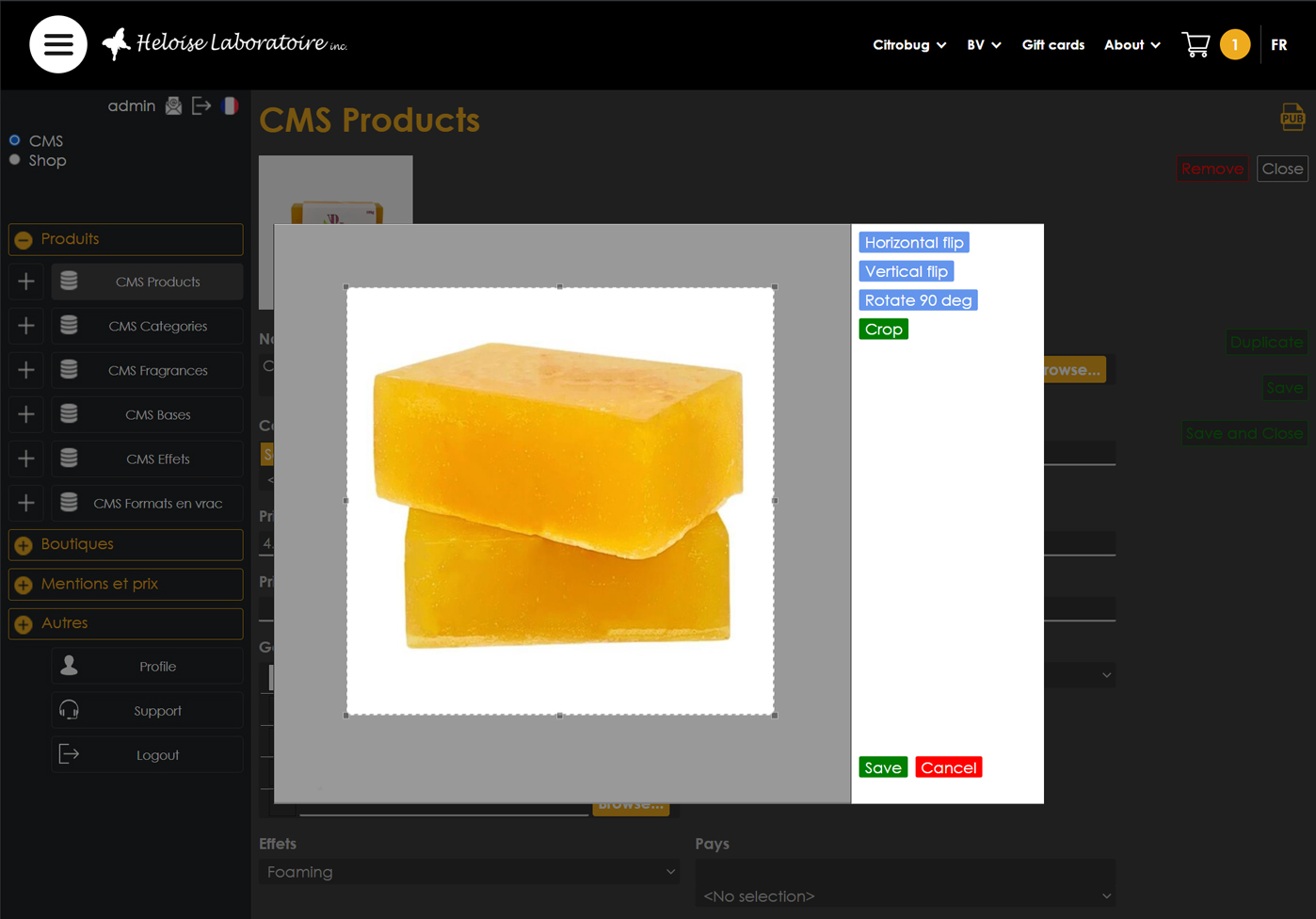Screen dimensions: 1316x919
Task: Click the shopping cart icon
Action: click(1196, 44)
